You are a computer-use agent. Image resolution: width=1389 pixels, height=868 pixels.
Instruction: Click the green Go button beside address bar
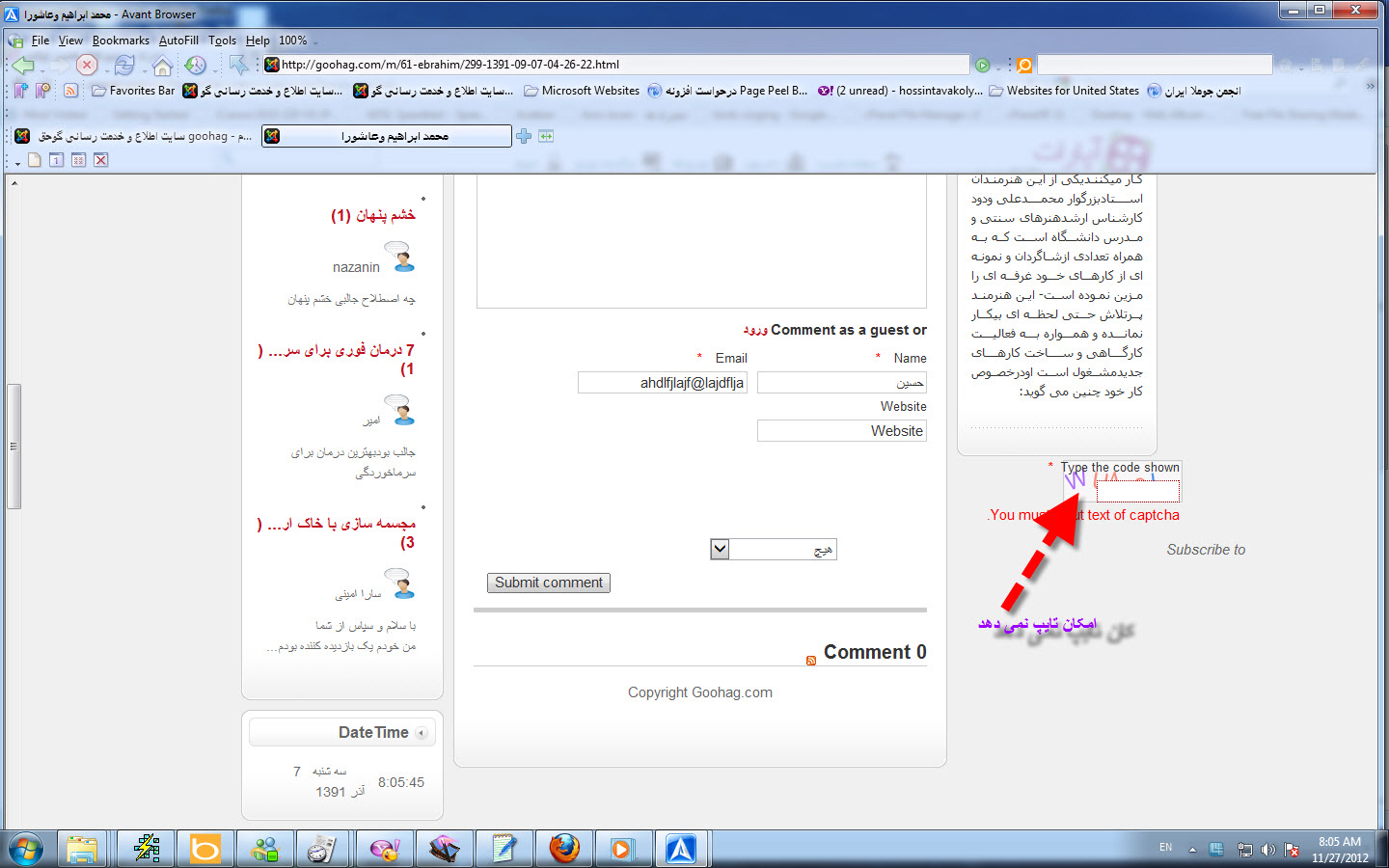point(982,65)
